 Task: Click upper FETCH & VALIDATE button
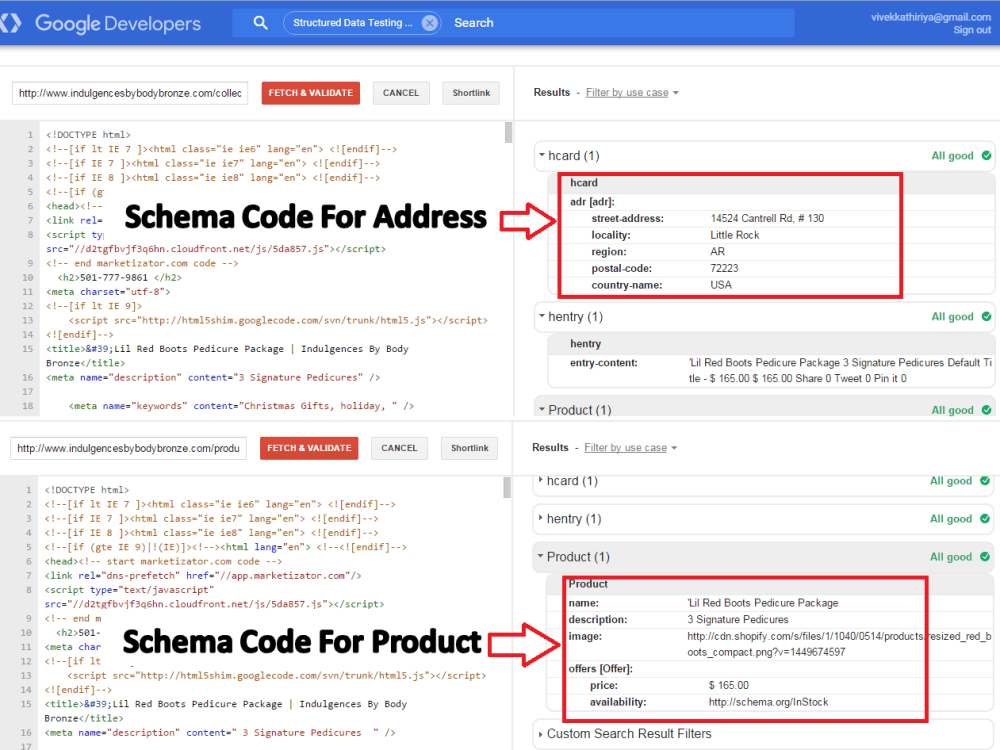point(311,93)
